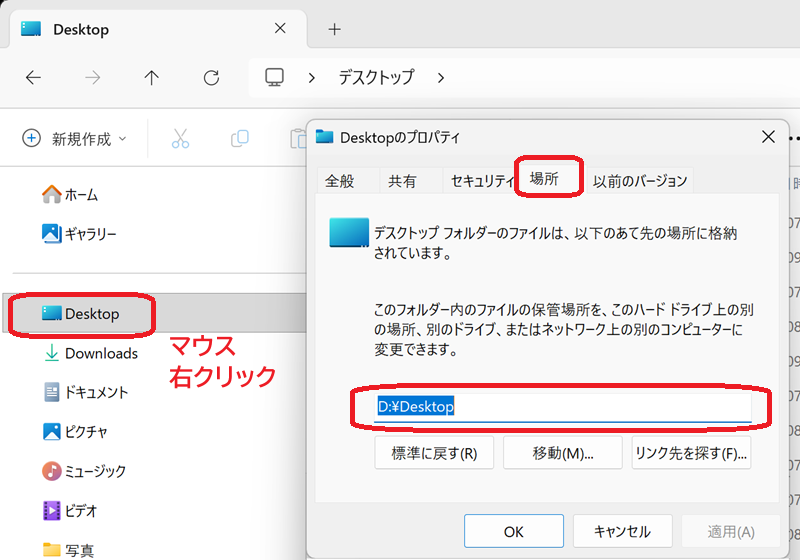800x560 pixels.
Task: Select the Desktop tab title
Action: pos(81,30)
